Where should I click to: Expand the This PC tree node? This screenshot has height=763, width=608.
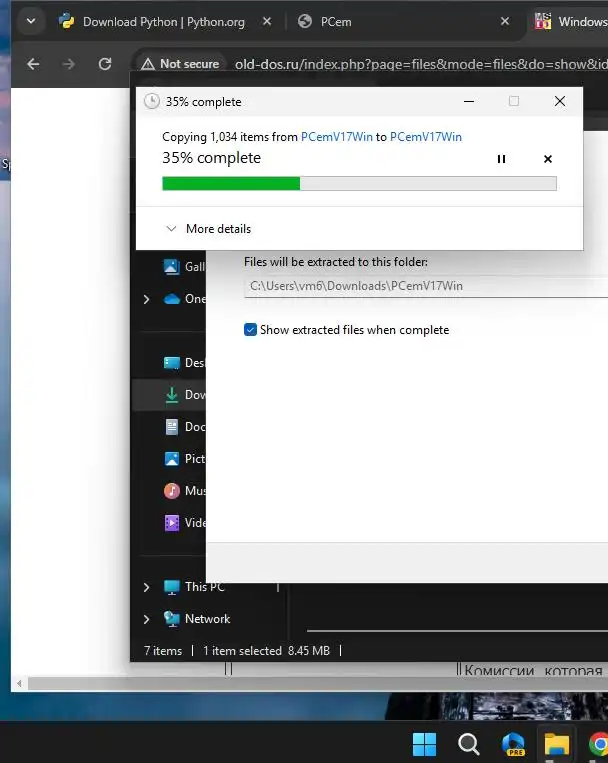tap(147, 587)
